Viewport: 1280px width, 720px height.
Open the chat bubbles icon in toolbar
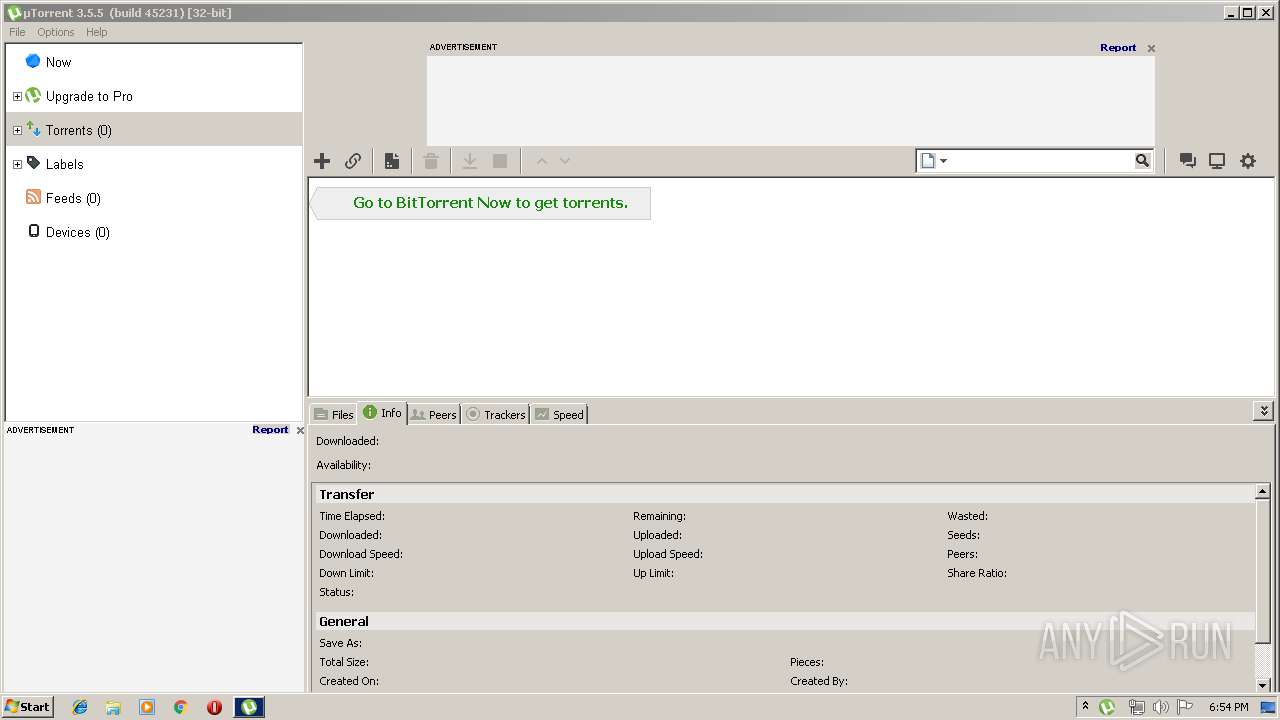[x=1188, y=161]
